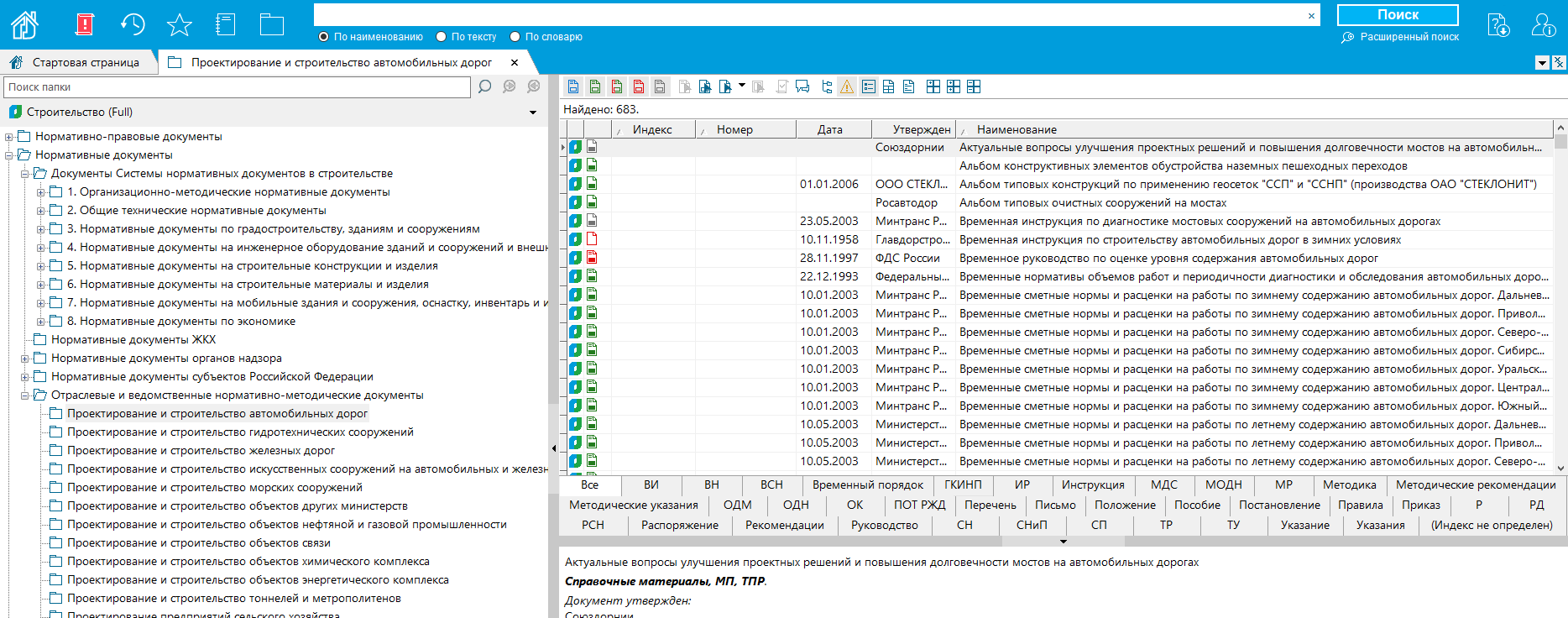Select 'По наименованию' search option
Screen dimensions: 1568x618
[324, 37]
